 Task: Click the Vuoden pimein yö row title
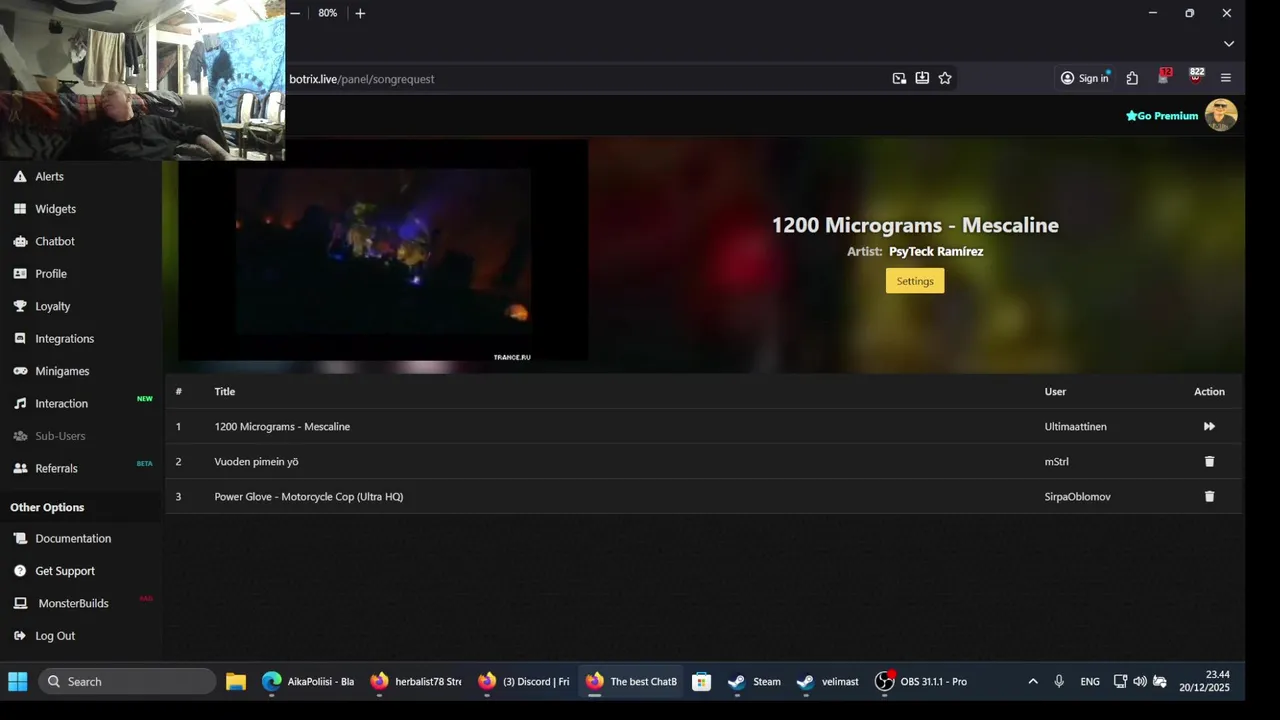click(x=256, y=462)
